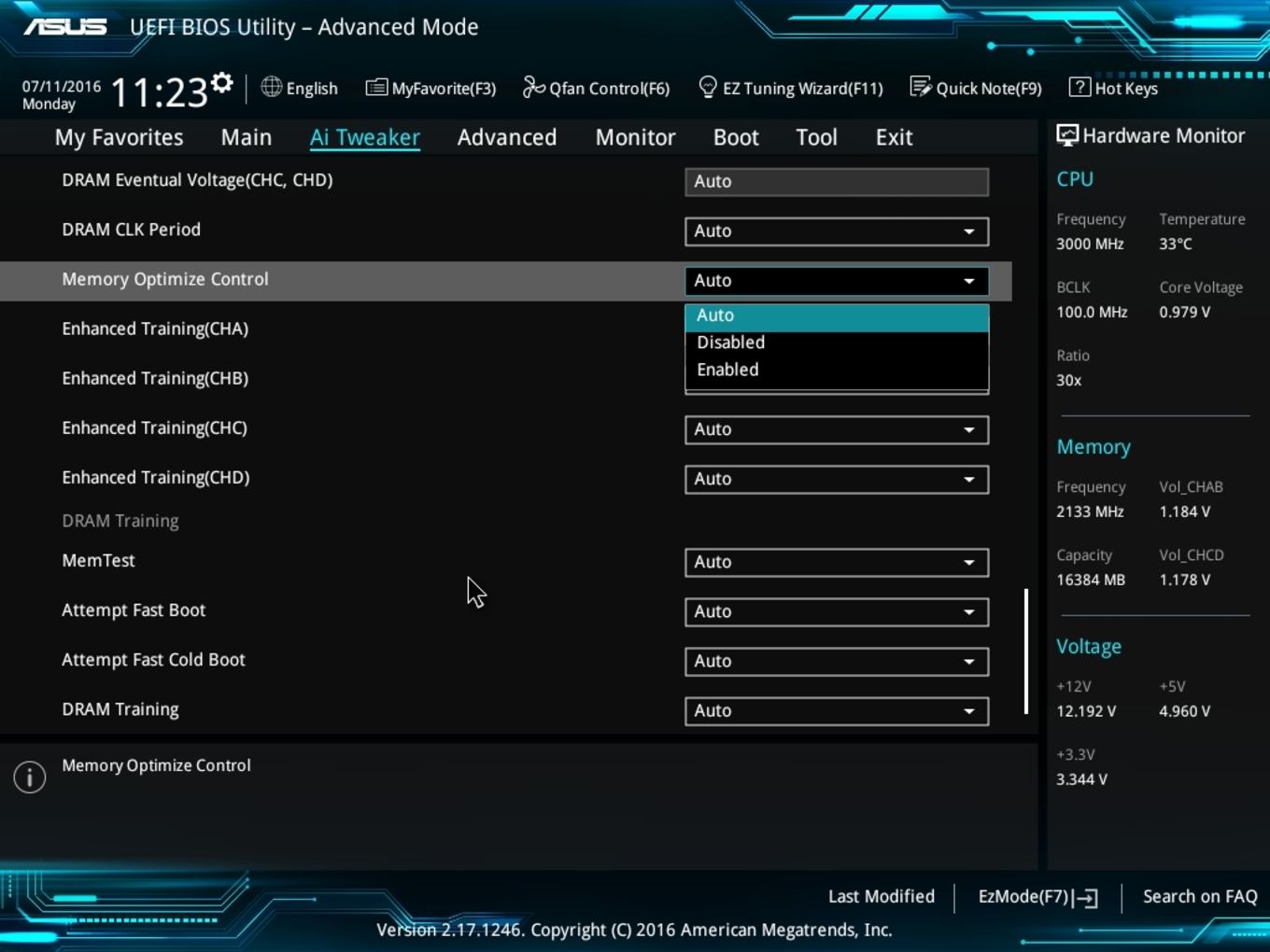Viewport: 1270px width, 952px height.
Task: Open the My Favorites tab
Action: point(119,137)
